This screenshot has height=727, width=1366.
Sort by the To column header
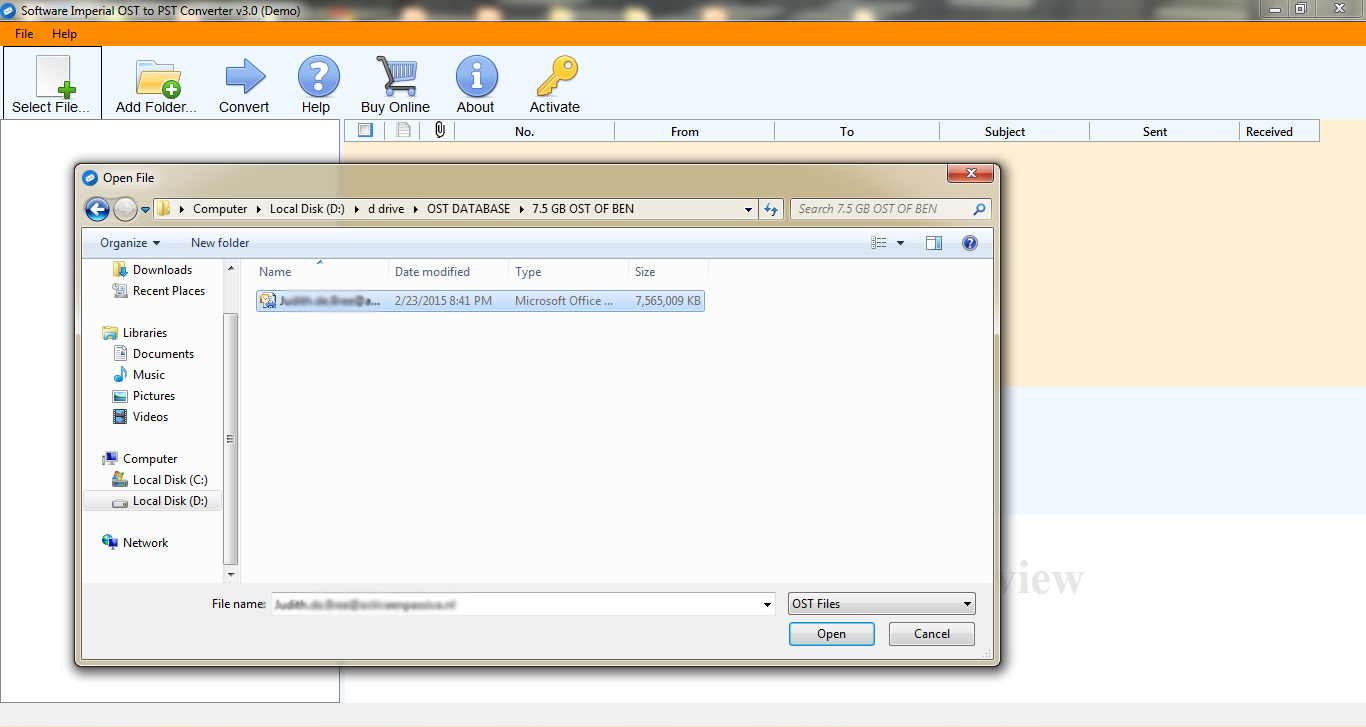pyautogui.click(x=857, y=131)
